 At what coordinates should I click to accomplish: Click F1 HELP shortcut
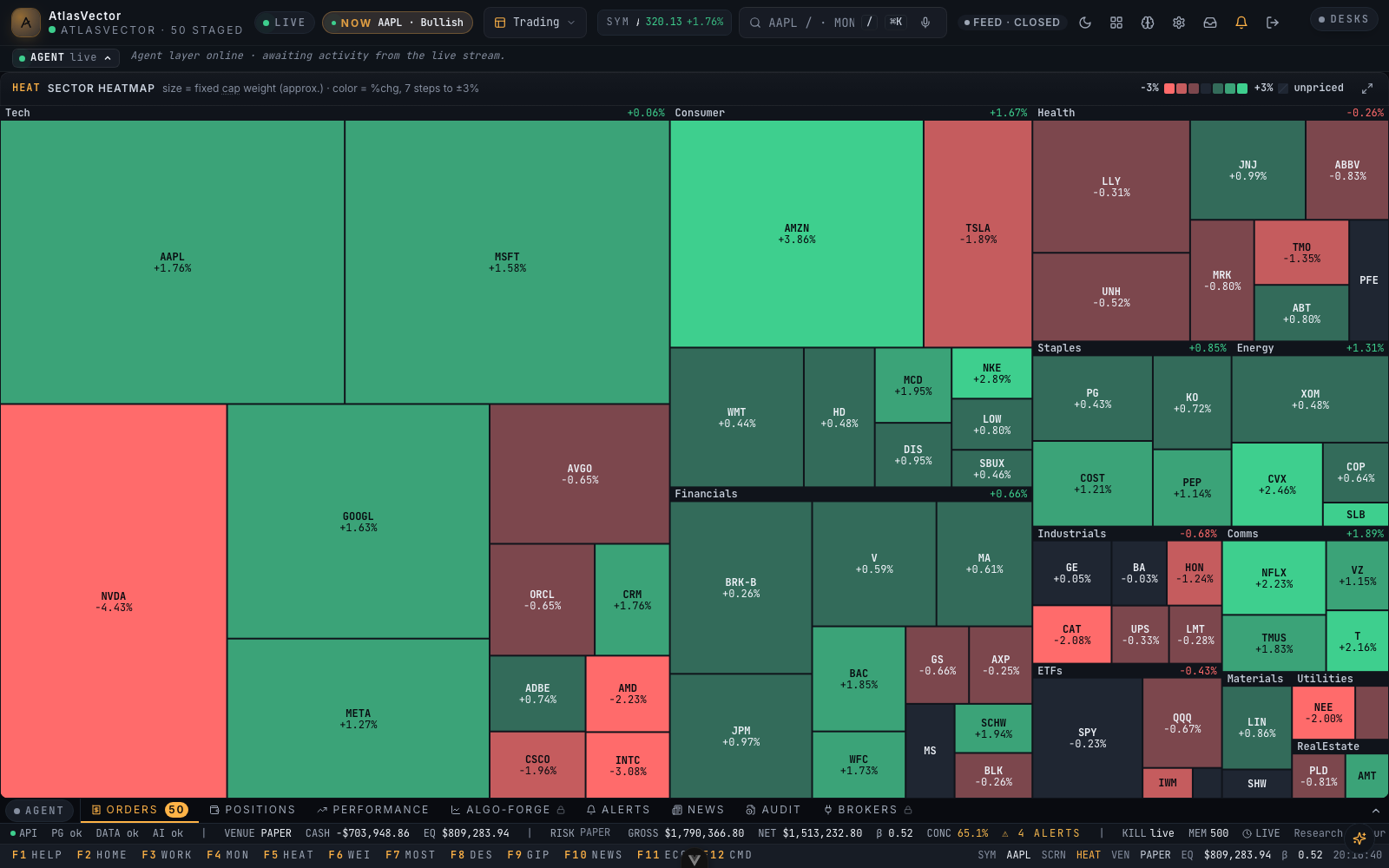pyautogui.click(x=37, y=855)
